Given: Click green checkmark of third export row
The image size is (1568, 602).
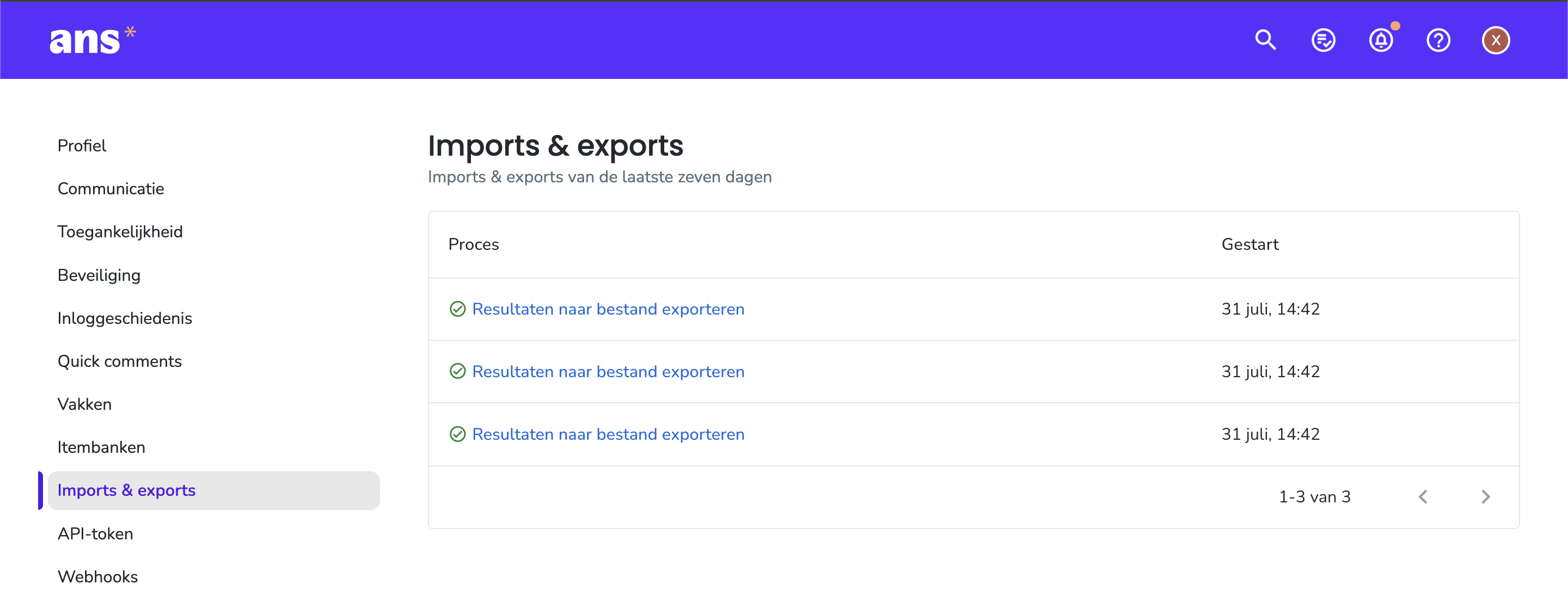Looking at the screenshot, I should (x=457, y=434).
